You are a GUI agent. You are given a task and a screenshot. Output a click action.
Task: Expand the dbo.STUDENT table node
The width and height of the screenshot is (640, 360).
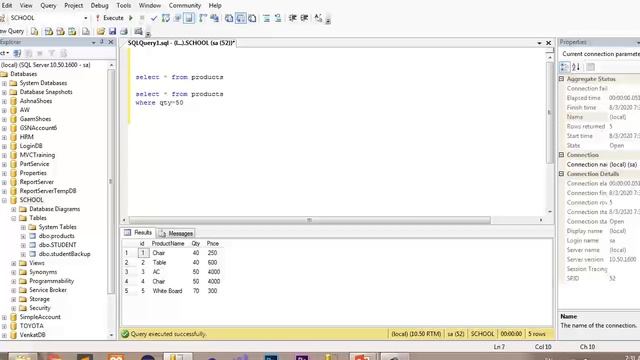23,245
